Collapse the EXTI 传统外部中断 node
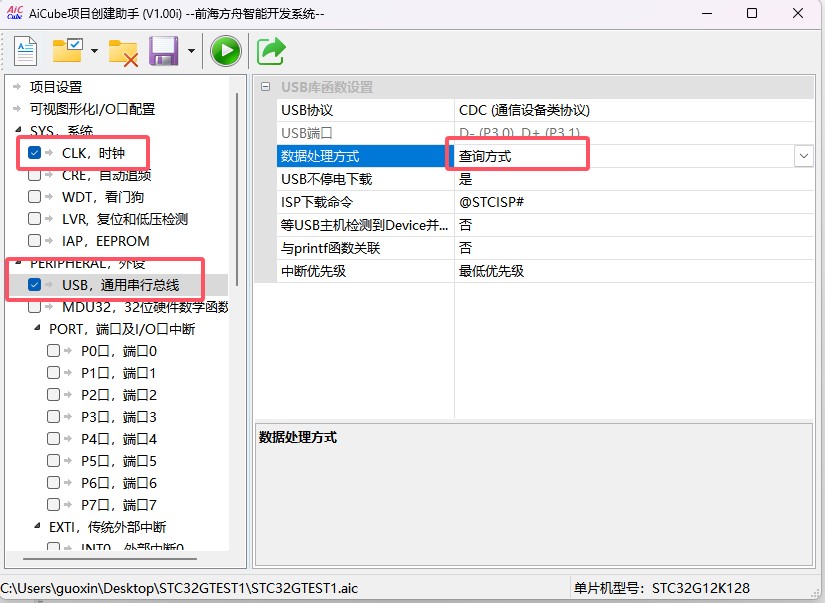The height and width of the screenshot is (603, 825). pos(37,526)
